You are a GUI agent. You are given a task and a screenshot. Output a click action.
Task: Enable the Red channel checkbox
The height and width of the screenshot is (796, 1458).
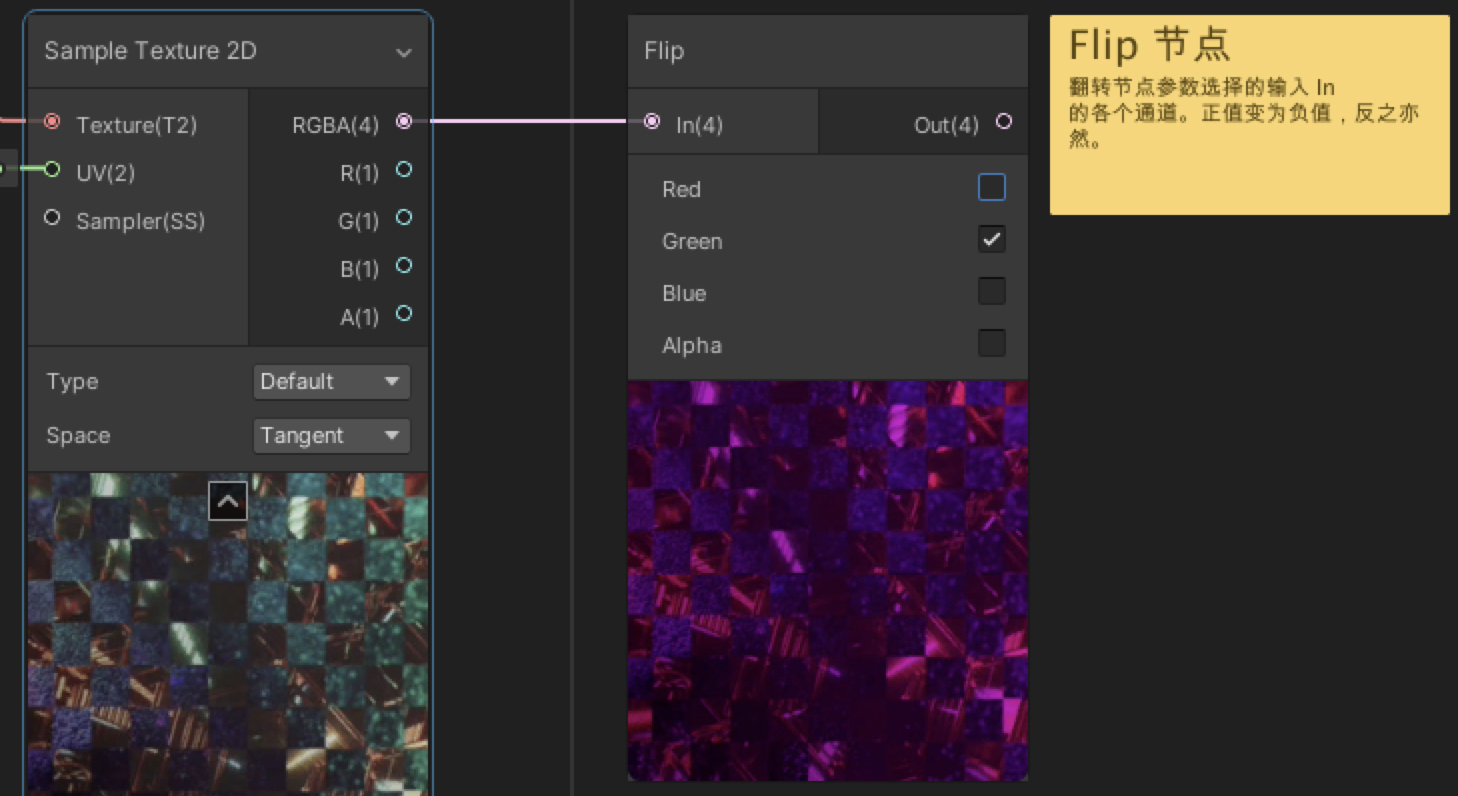[991, 187]
